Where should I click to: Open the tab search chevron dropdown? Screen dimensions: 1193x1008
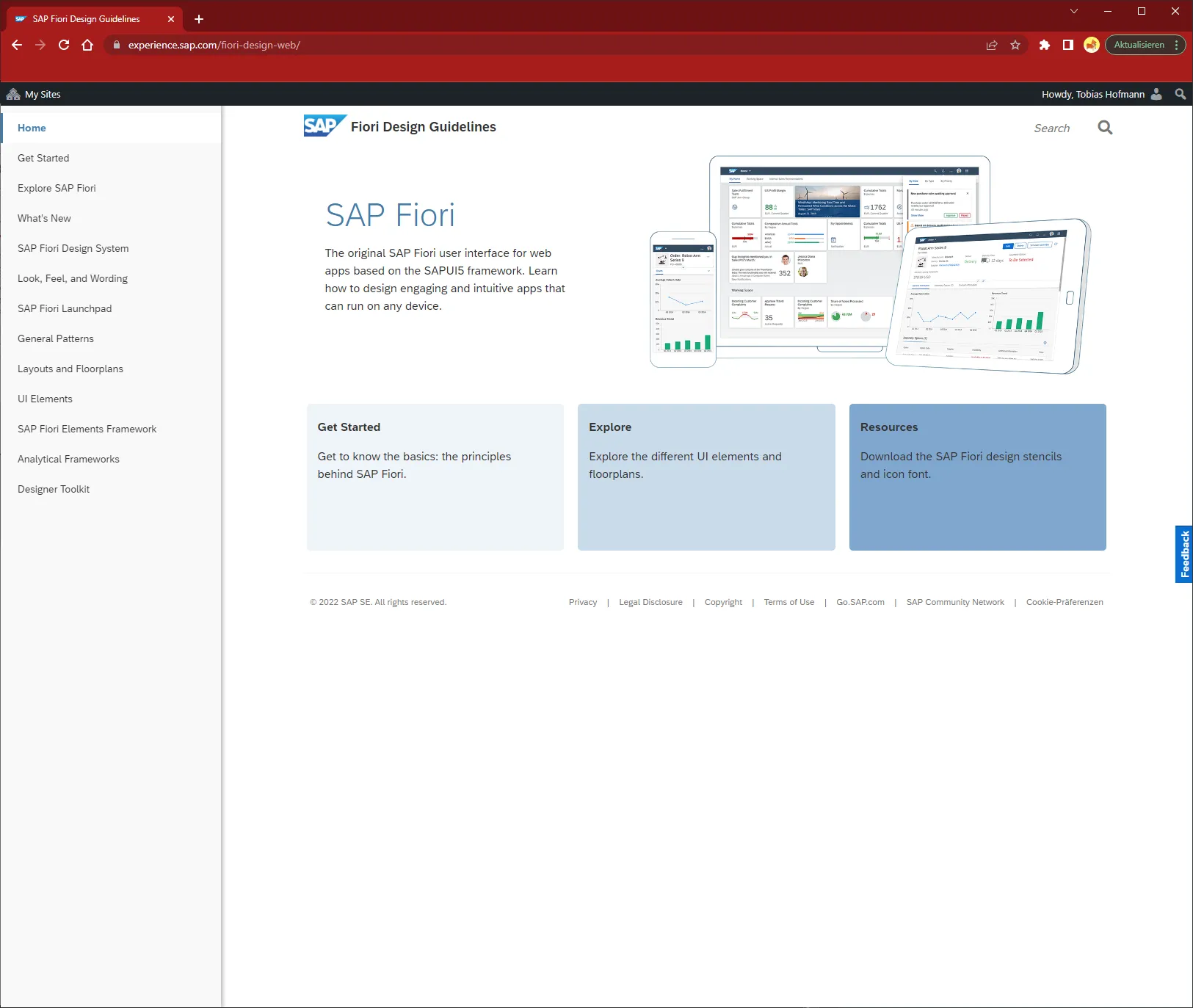pos(1074,11)
